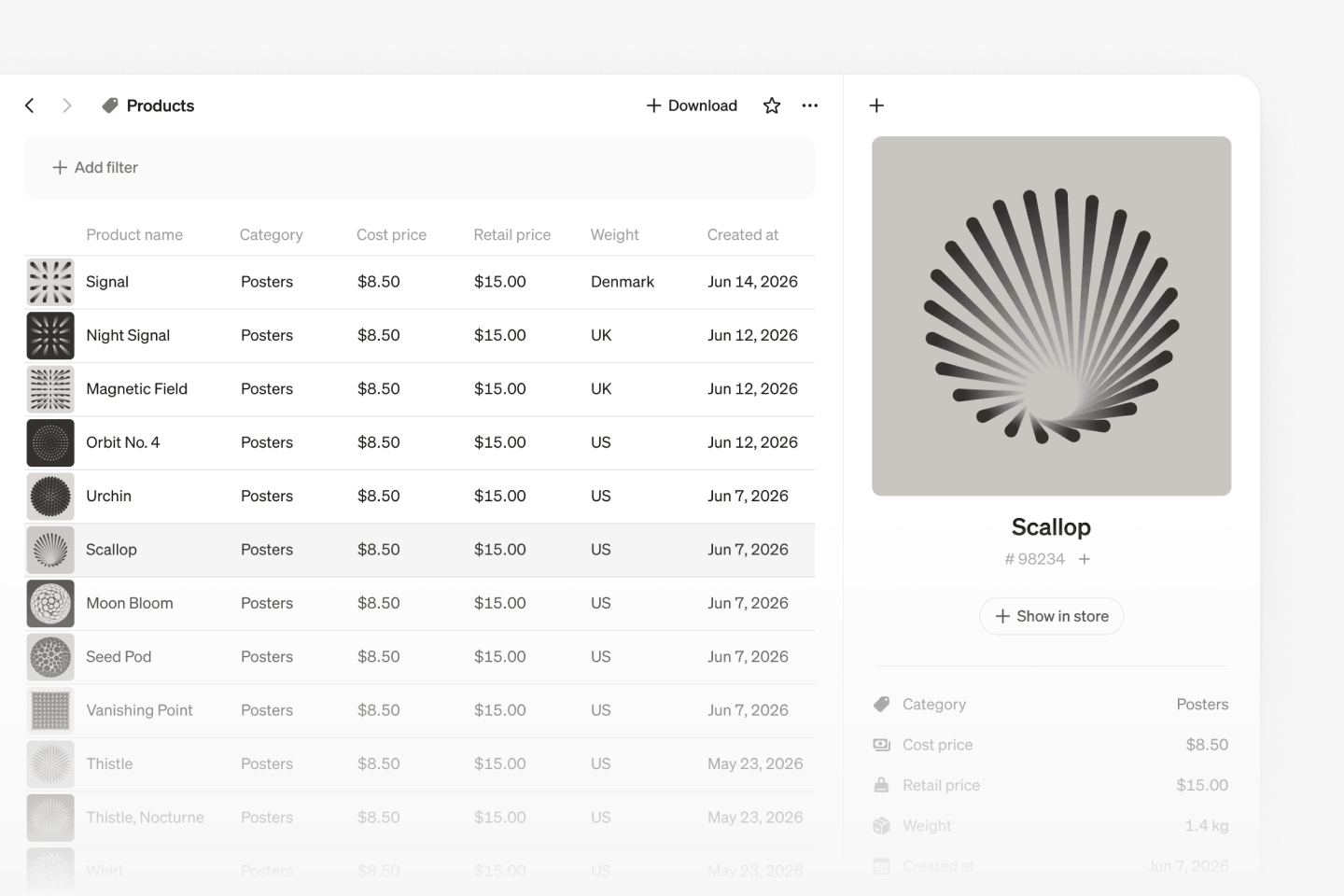Click the Denmark cell in Signal row
Image resolution: width=1344 pixels, height=896 pixels.
623,282
